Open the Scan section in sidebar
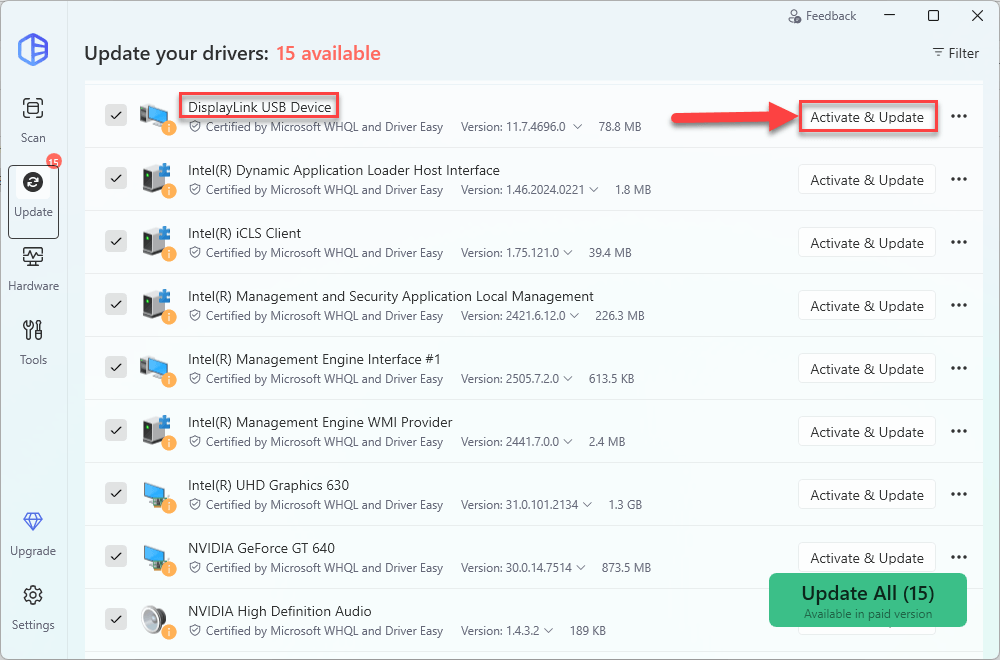The height and width of the screenshot is (660, 1000). (x=33, y=118)
